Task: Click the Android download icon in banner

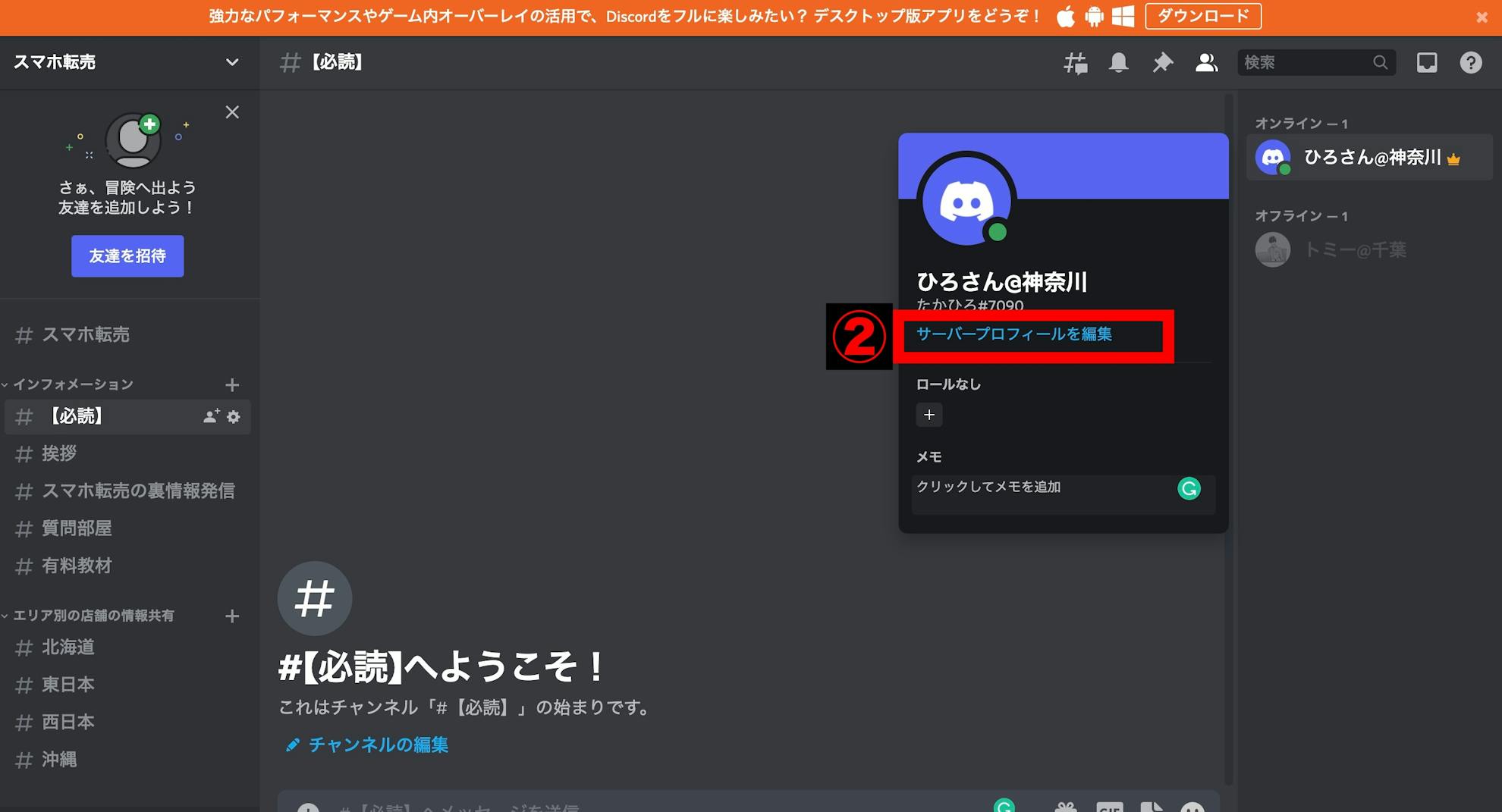Action: click(x=1094, y=17)
